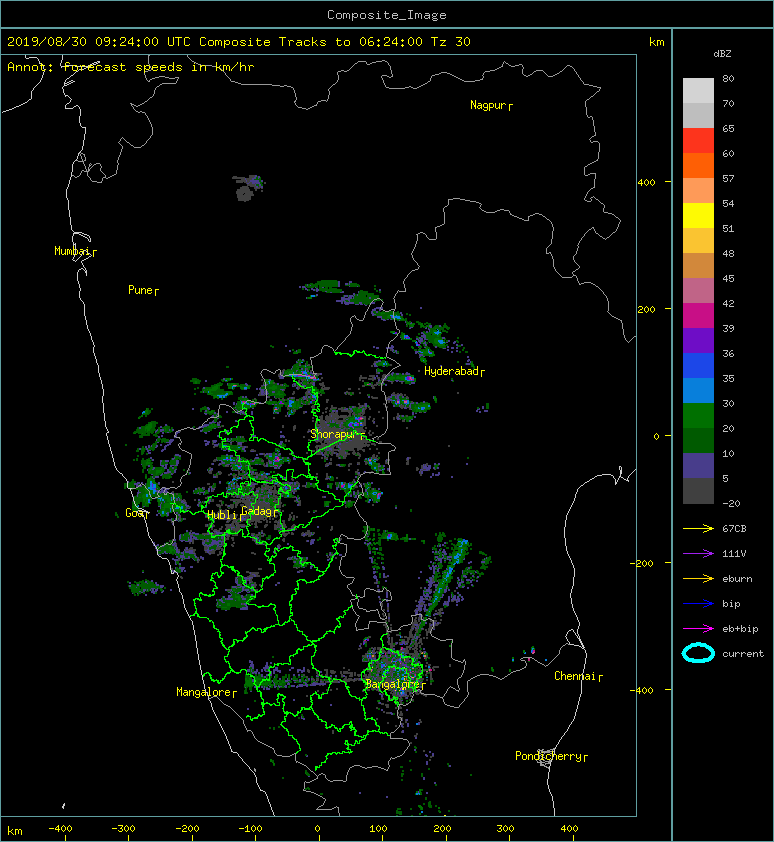Select the Chennai city label
Image resolution: width=774 pixels, height=842 pixels.
tap(575, 676)
